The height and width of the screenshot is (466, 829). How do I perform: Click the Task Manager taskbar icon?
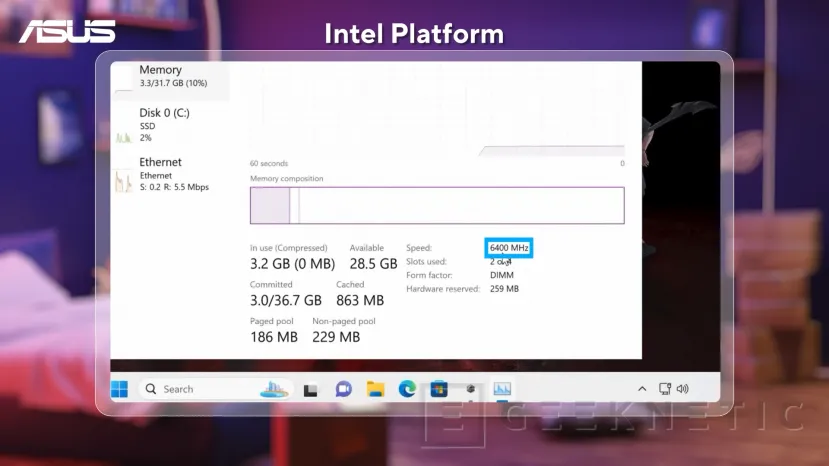coord(502,389)
